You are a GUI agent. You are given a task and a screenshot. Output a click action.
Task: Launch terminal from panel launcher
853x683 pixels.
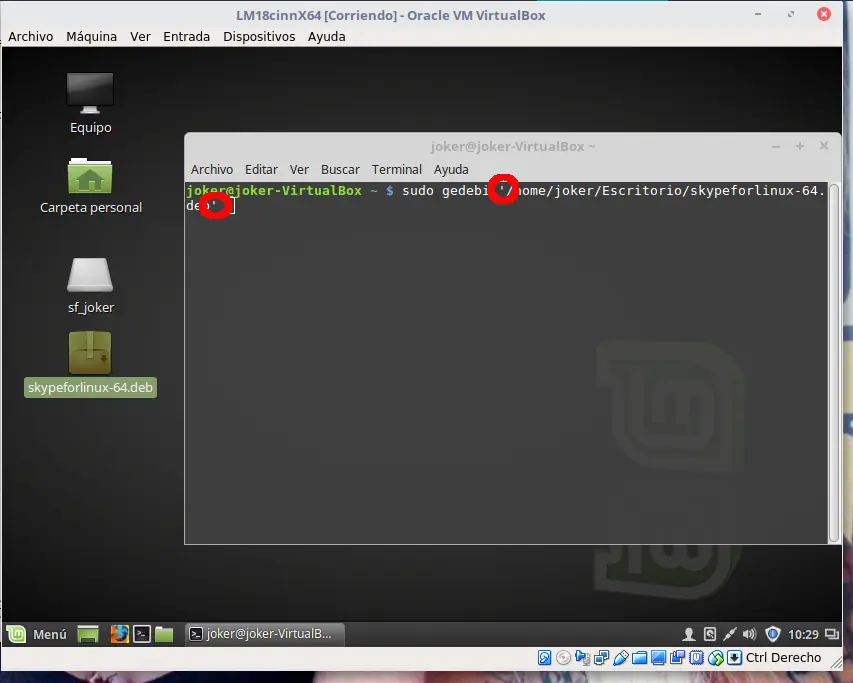click(x=142, y=634)
